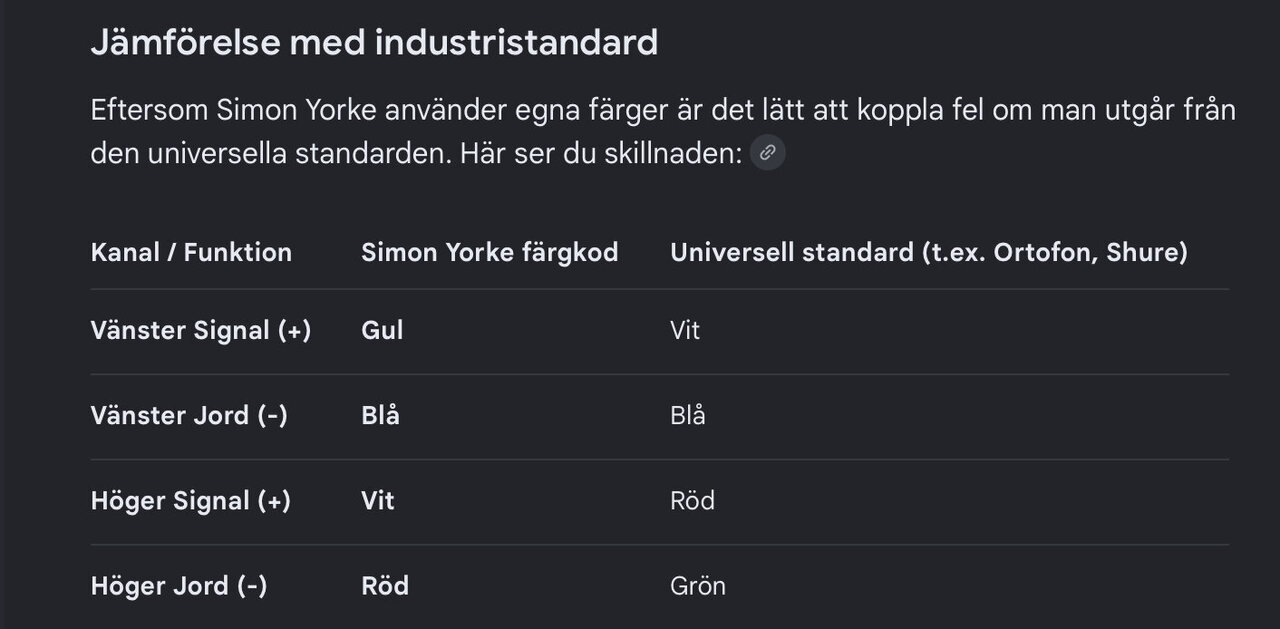Click the Kanal / Funktion column header
The height and width of the screenshot is (629, 1280).
[191, 252]
